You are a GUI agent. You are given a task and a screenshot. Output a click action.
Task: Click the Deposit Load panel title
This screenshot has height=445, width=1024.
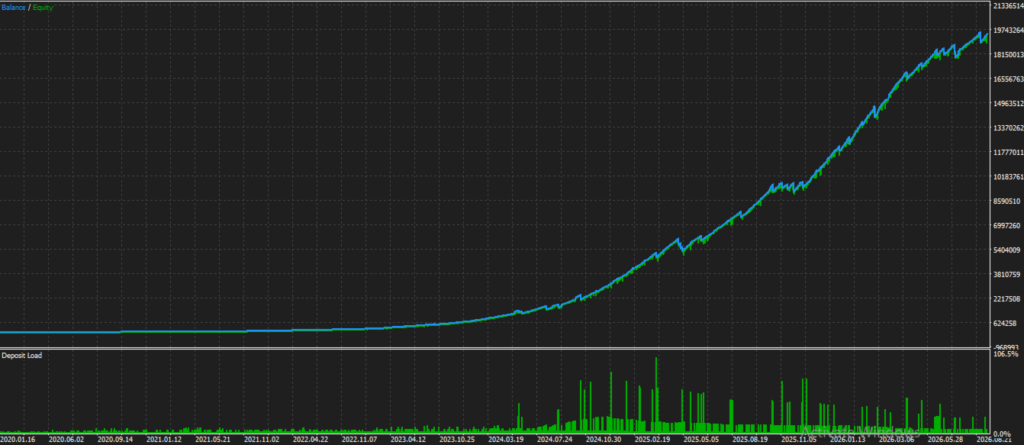pos(22,355)
